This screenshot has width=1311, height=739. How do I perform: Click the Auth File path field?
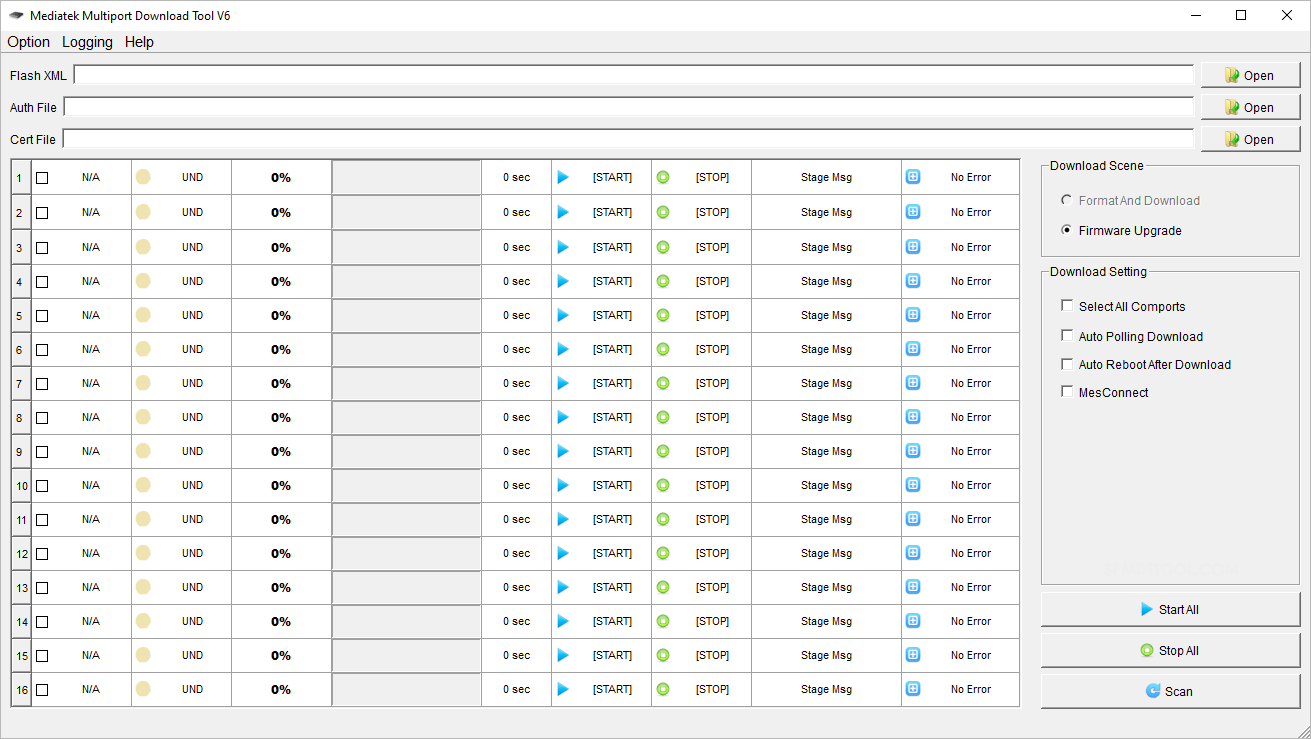[629, 107]
